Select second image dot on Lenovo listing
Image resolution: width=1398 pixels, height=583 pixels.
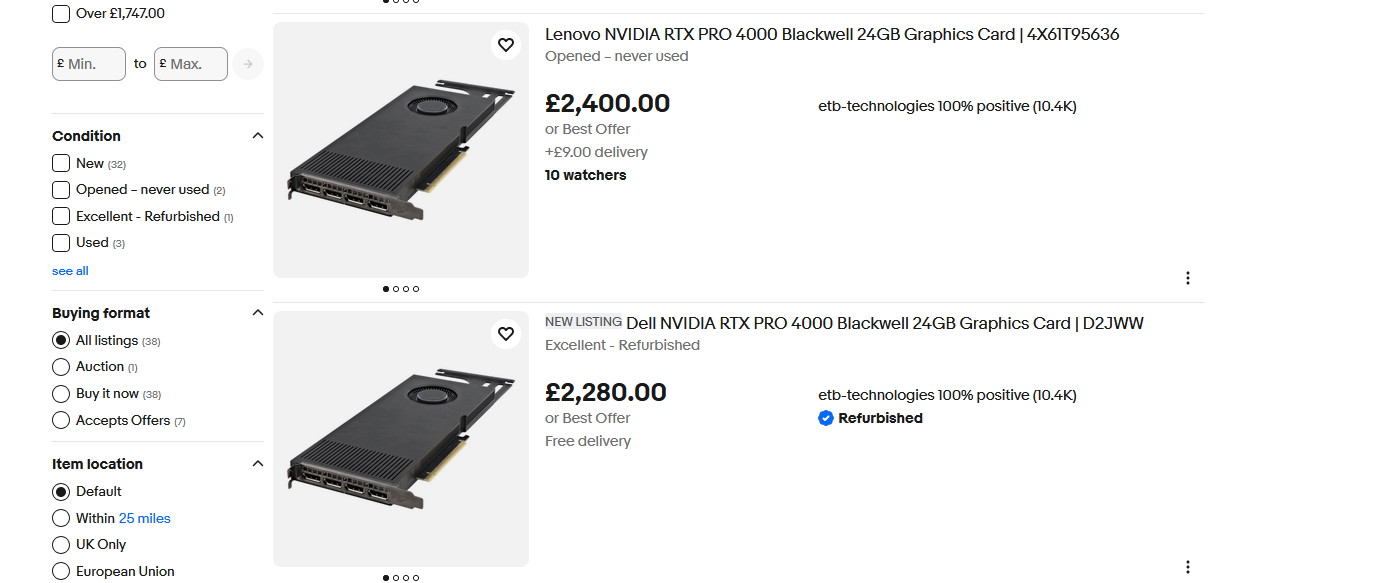pos(396,289)
